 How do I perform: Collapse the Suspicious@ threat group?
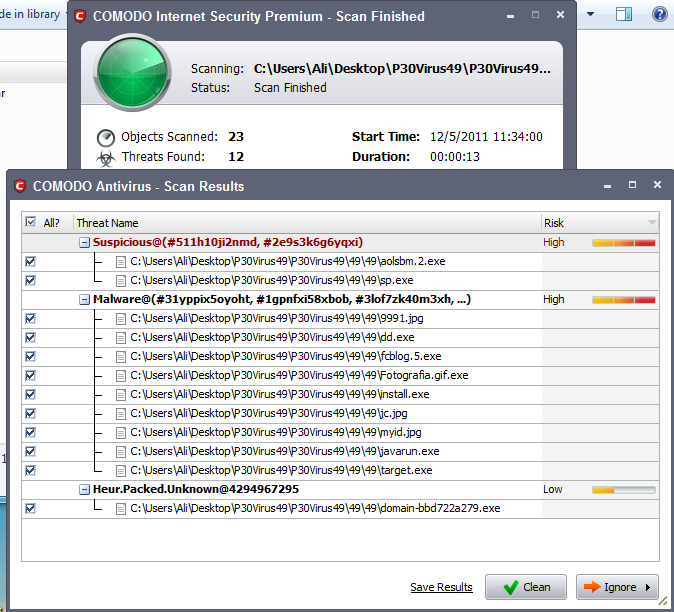coord(84,243)
